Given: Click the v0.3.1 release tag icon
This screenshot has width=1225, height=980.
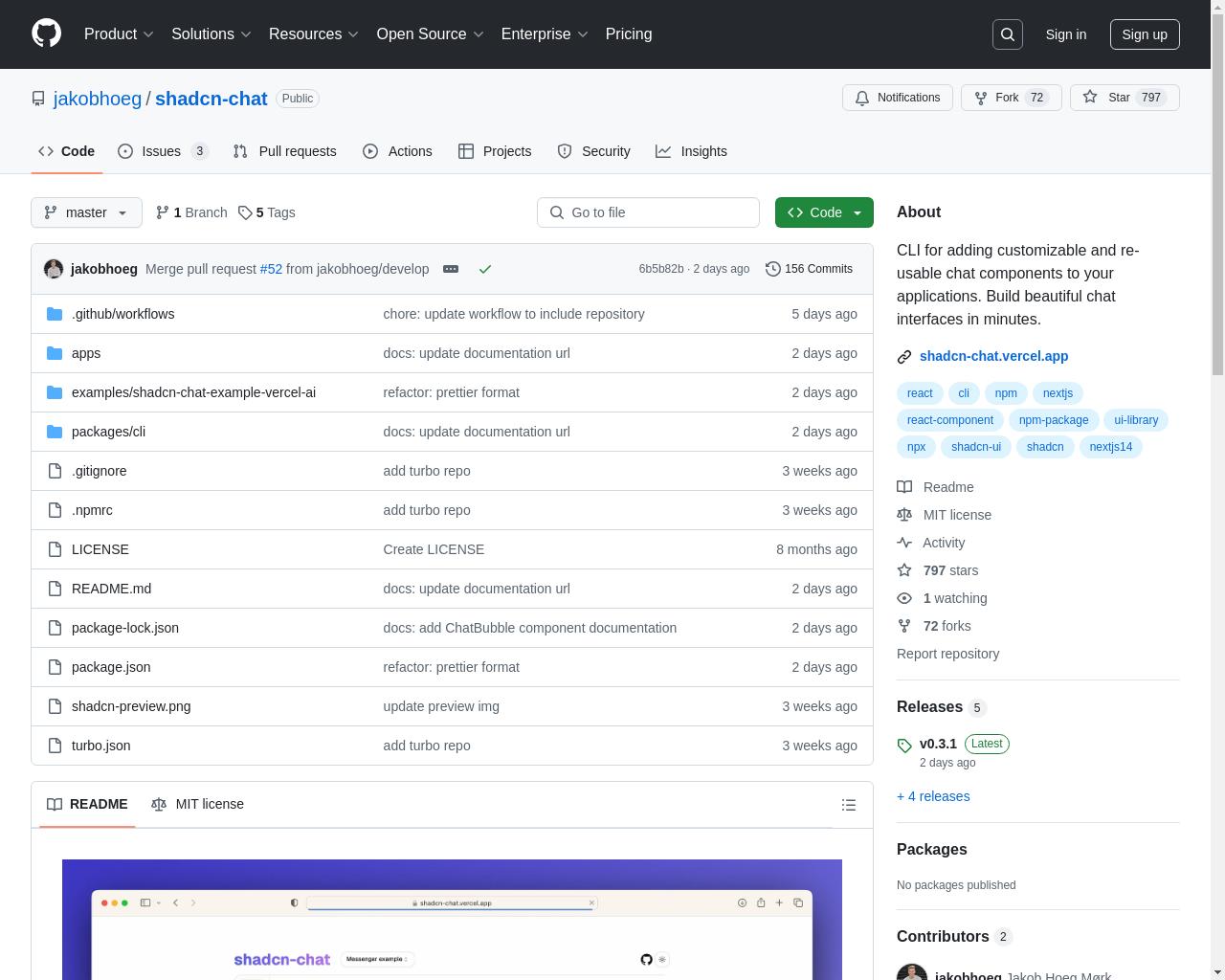Looking at the screenshot, I should (x=904, y=746).
